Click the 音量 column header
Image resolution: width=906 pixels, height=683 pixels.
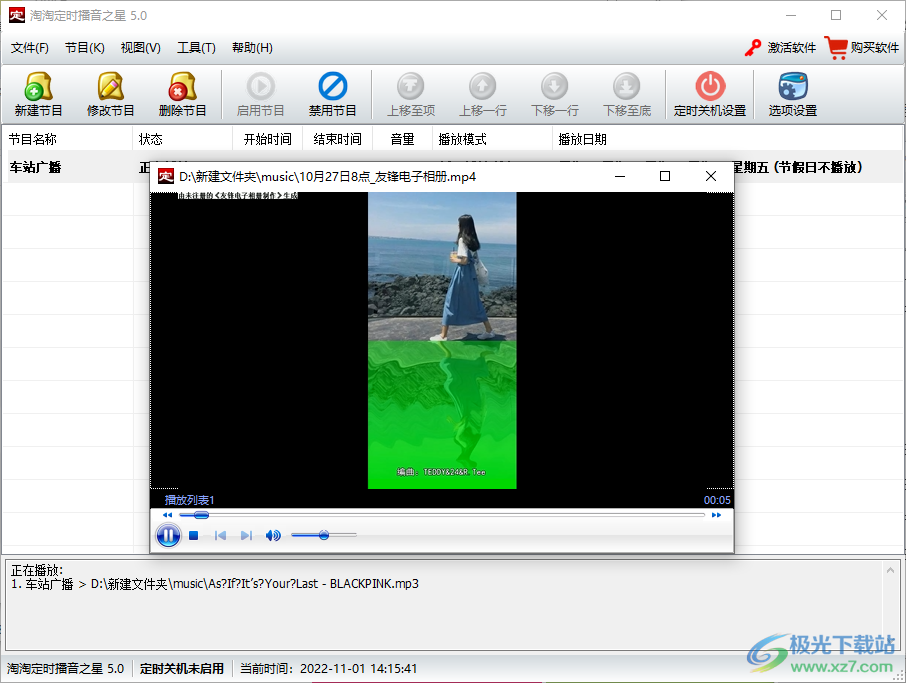coord(402,139)
